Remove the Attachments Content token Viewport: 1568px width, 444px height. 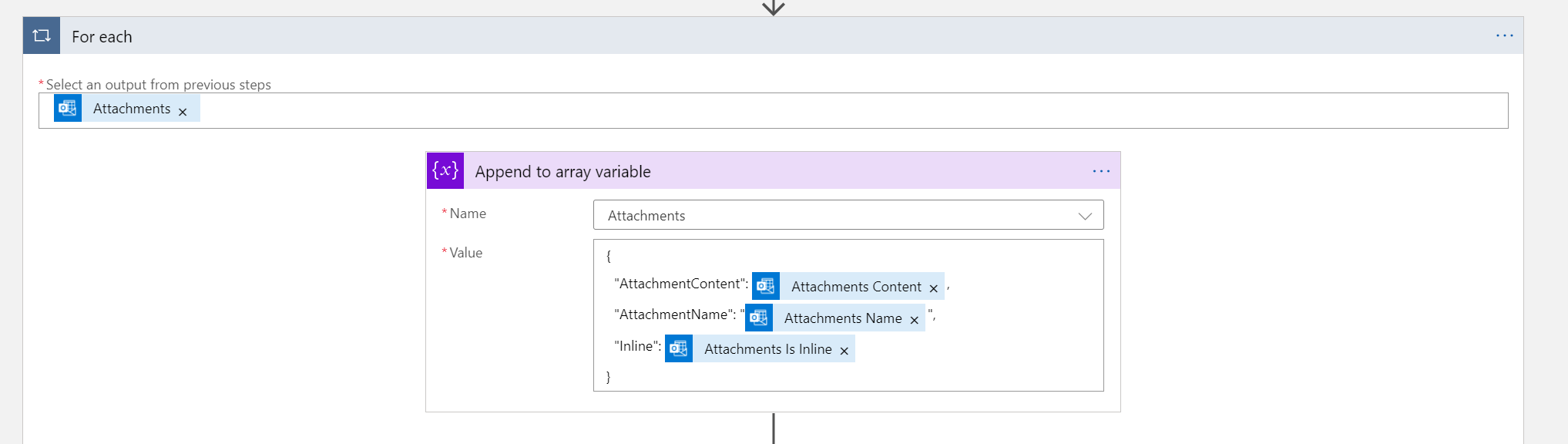point(933,288)
